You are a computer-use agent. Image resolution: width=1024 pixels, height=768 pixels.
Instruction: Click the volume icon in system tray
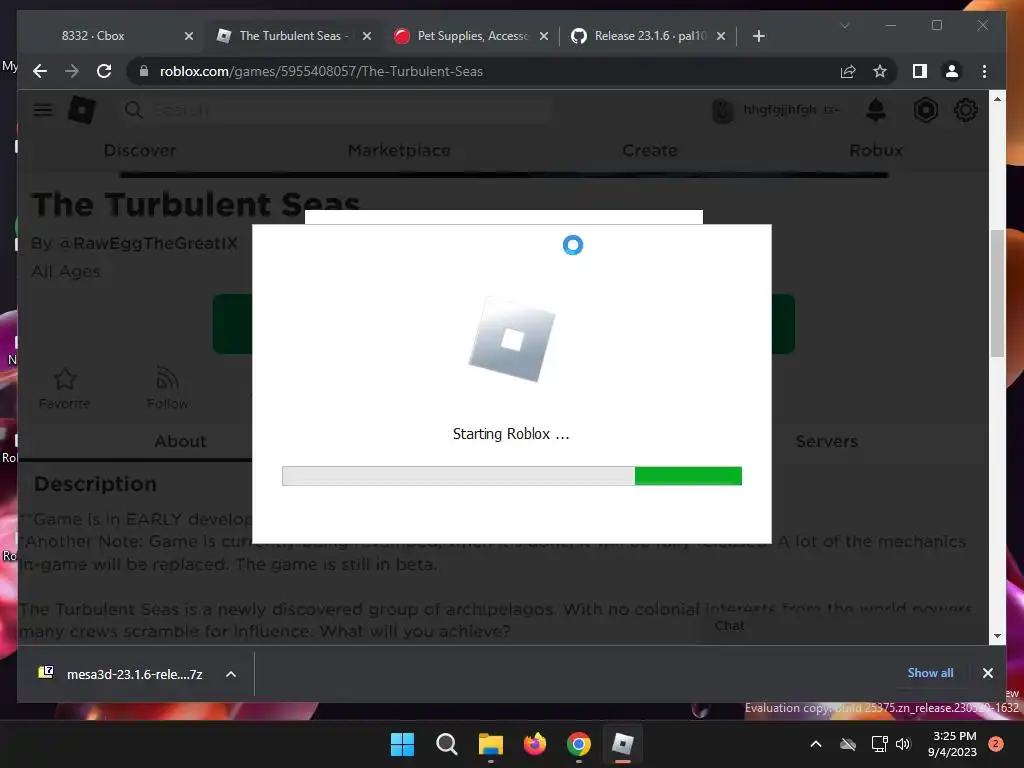point(903,744)
